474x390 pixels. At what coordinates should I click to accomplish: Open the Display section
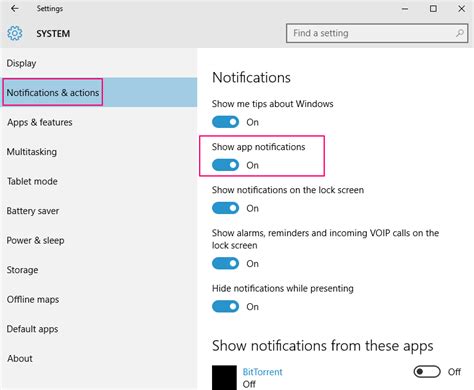[x=99, y=63]
